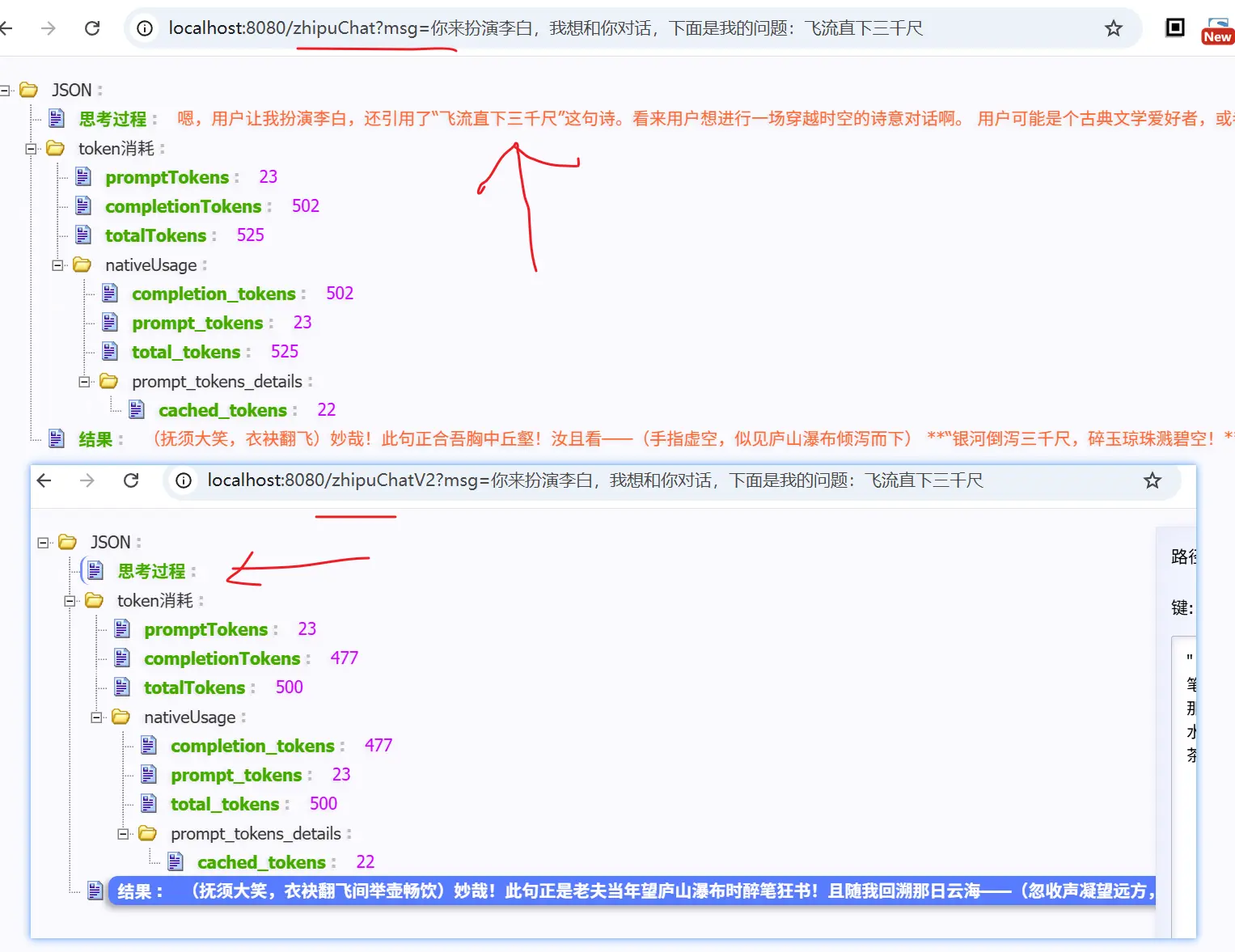Collapse the token消耗 node in the zhipuChatV2 tree
The width and height of the screenshot is (1235, 952).
click(x=70, y=601)
